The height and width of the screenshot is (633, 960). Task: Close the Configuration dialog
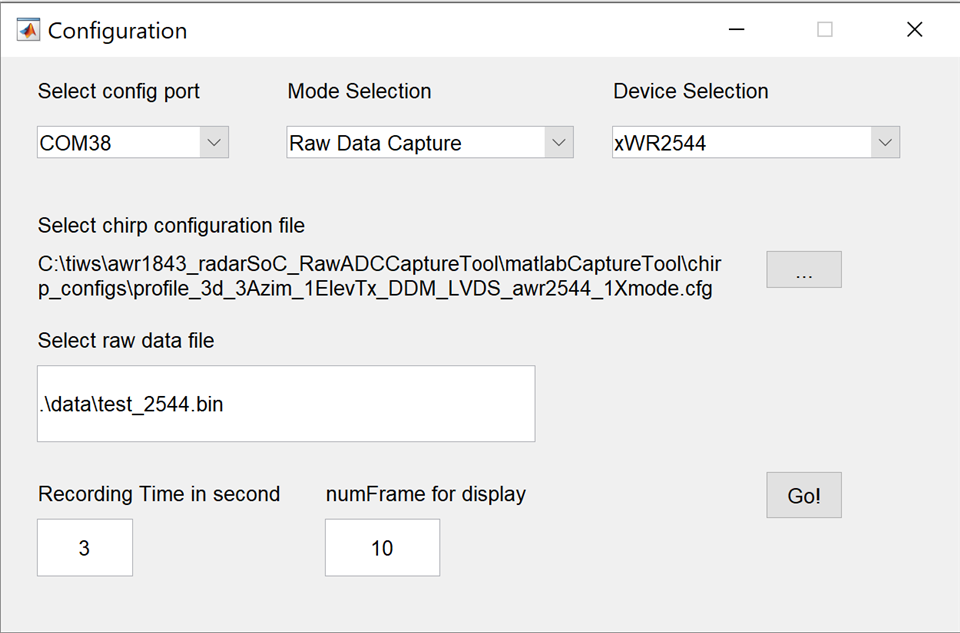pos(914,29)
